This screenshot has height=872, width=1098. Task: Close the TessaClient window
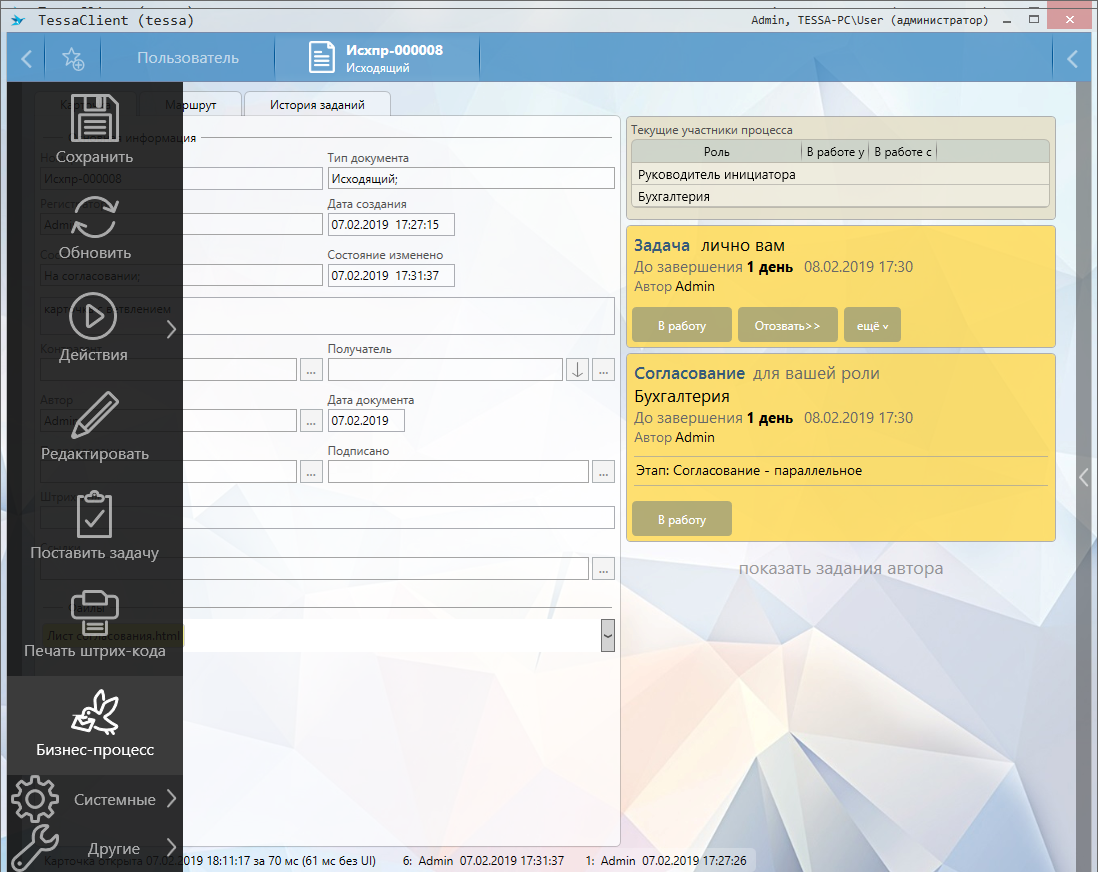(x=1069, y=20)
